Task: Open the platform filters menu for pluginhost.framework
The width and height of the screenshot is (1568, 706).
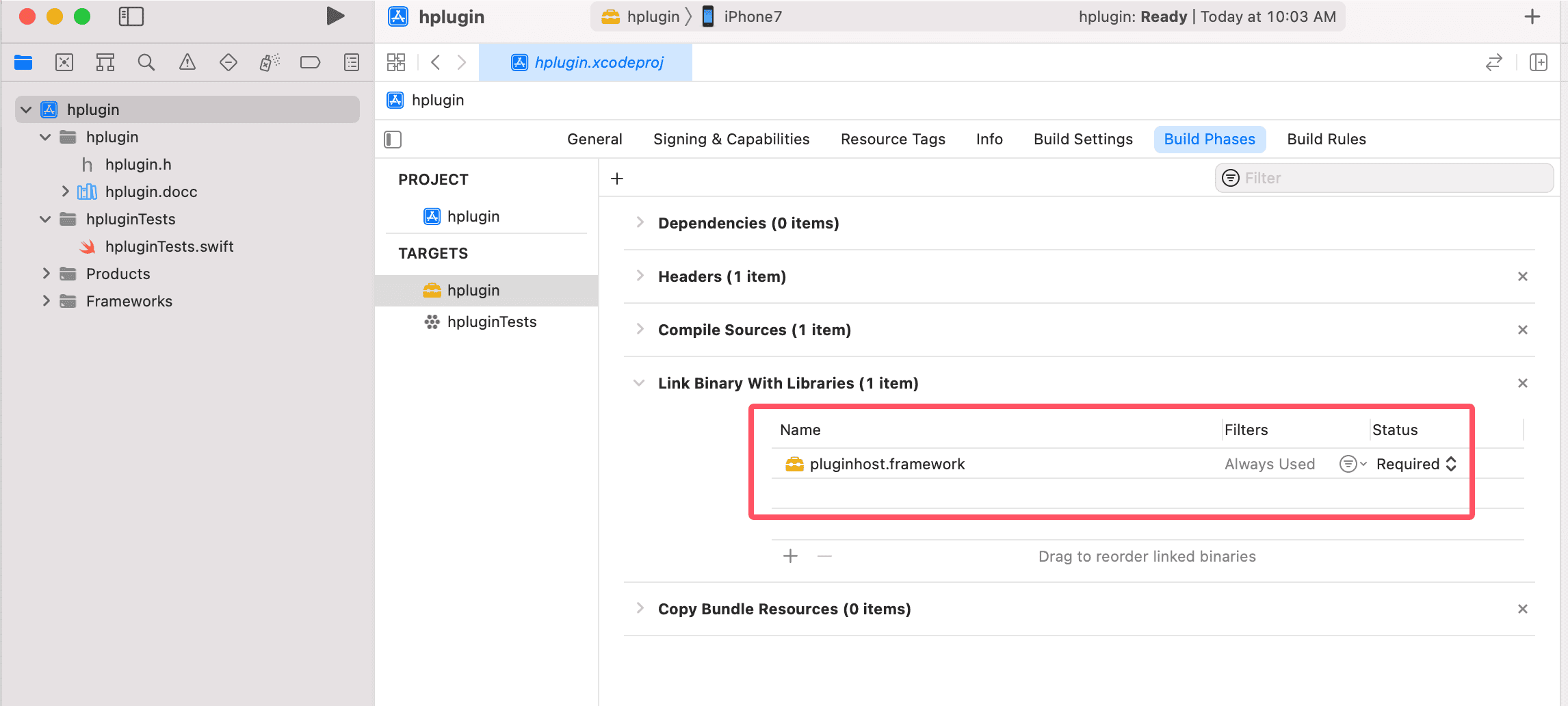Action: (x=1353, y=464)
